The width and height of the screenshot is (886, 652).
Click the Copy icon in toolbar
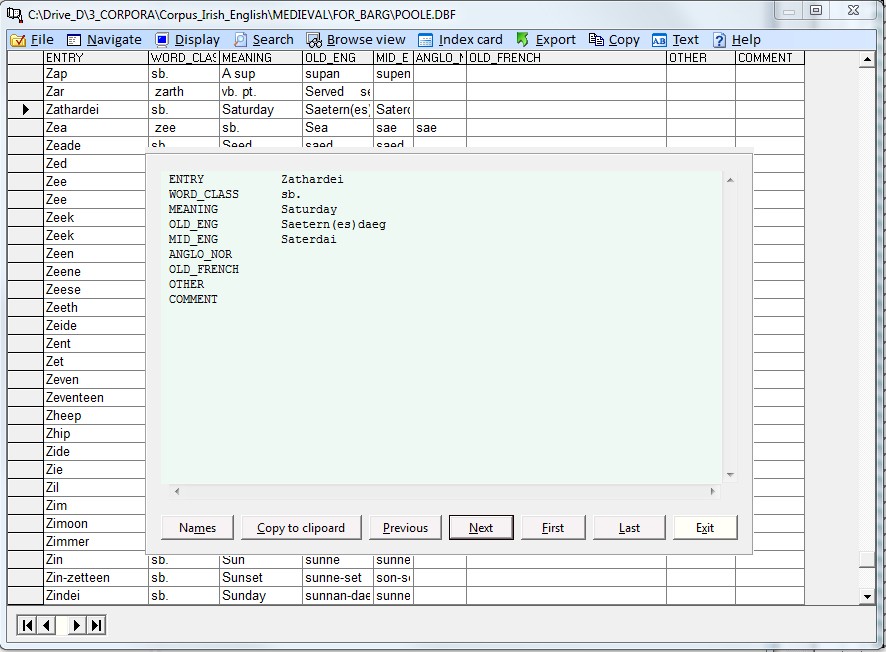coord(596,40)
